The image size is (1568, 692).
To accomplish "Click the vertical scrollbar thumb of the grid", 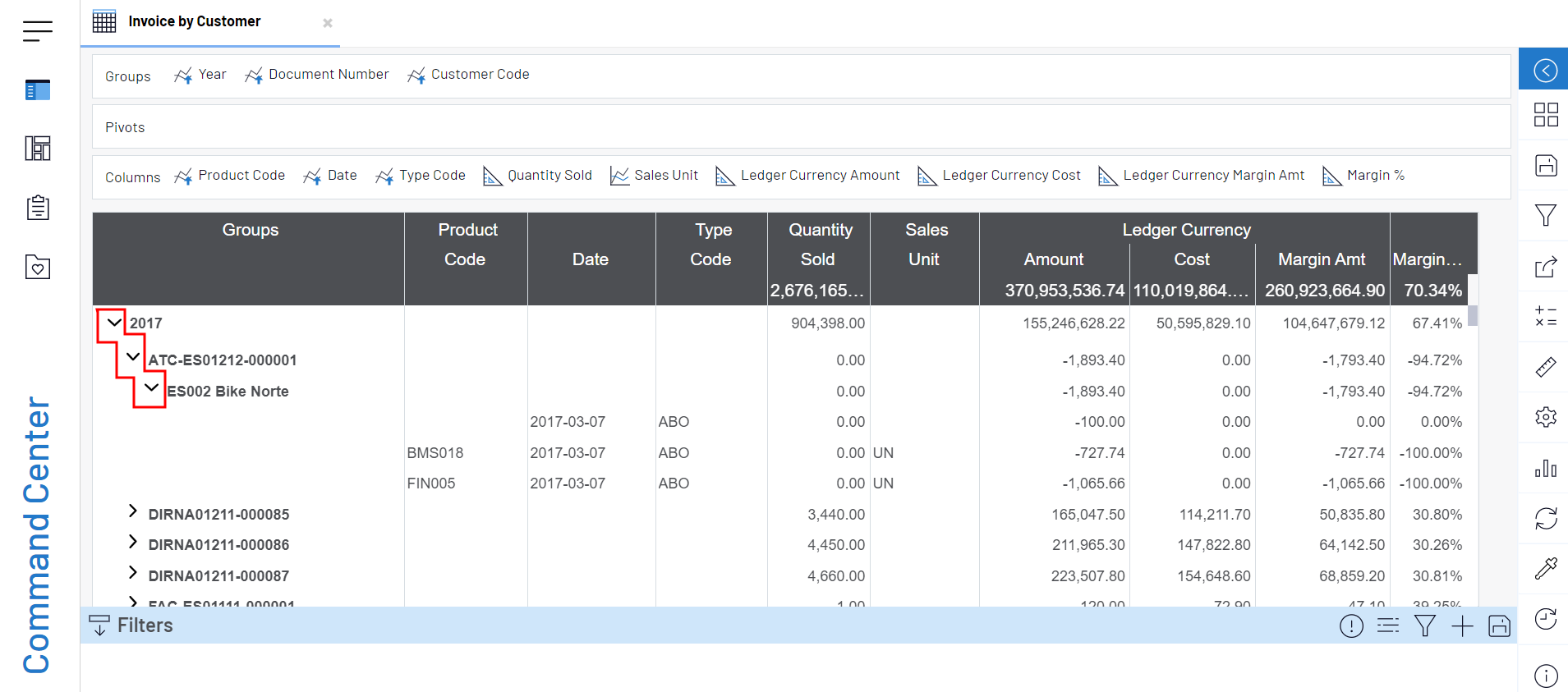I will [1473, 315].
